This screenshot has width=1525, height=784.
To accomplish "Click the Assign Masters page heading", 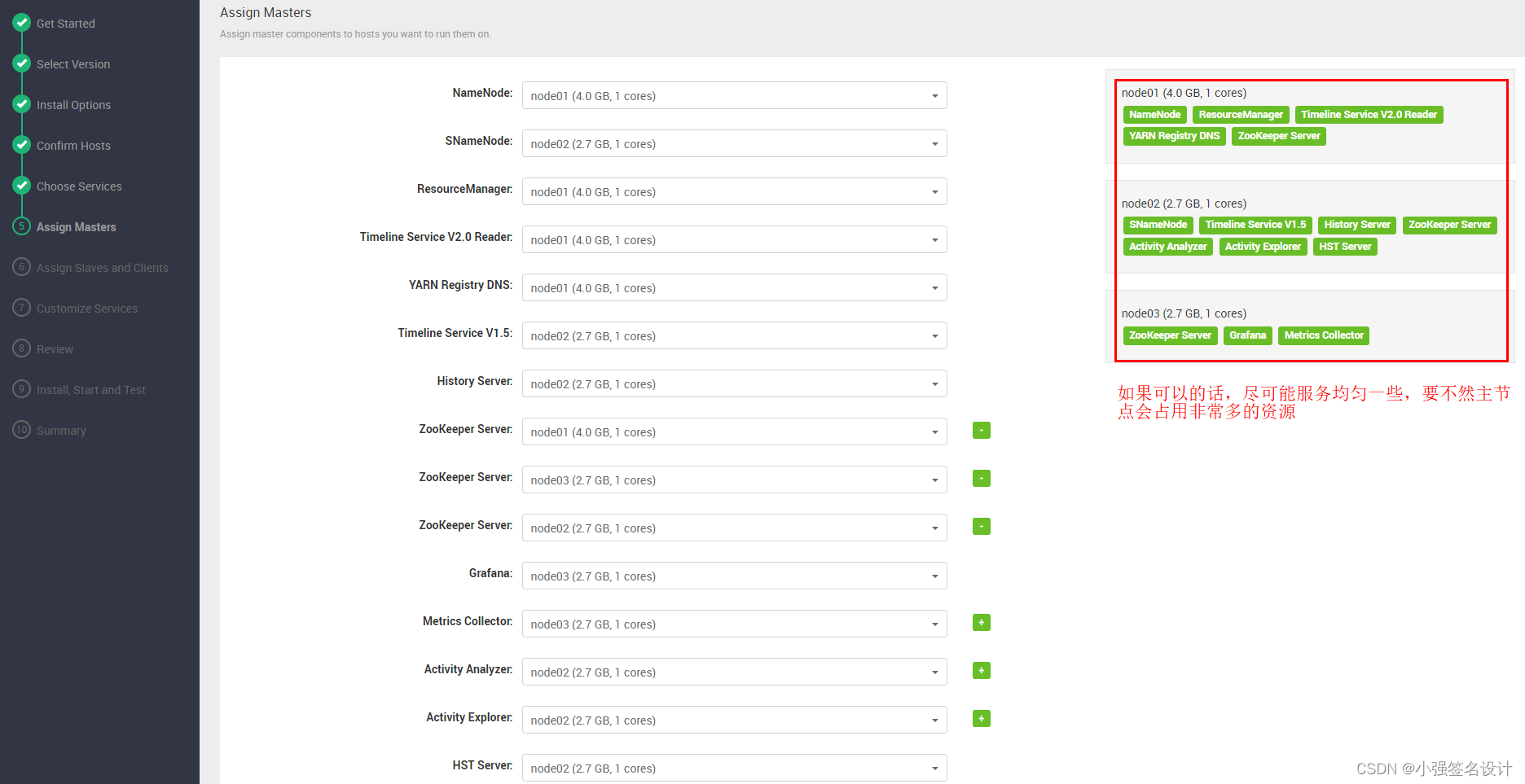I will (x=266, y=12).
